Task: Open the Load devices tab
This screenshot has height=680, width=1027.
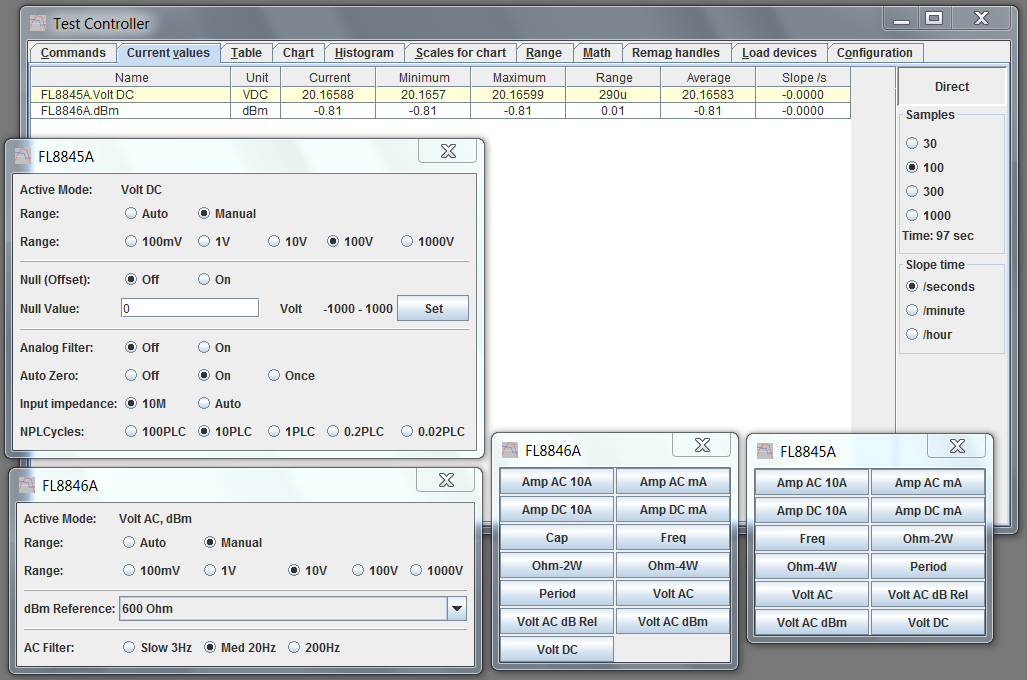Action: (779, 53)
